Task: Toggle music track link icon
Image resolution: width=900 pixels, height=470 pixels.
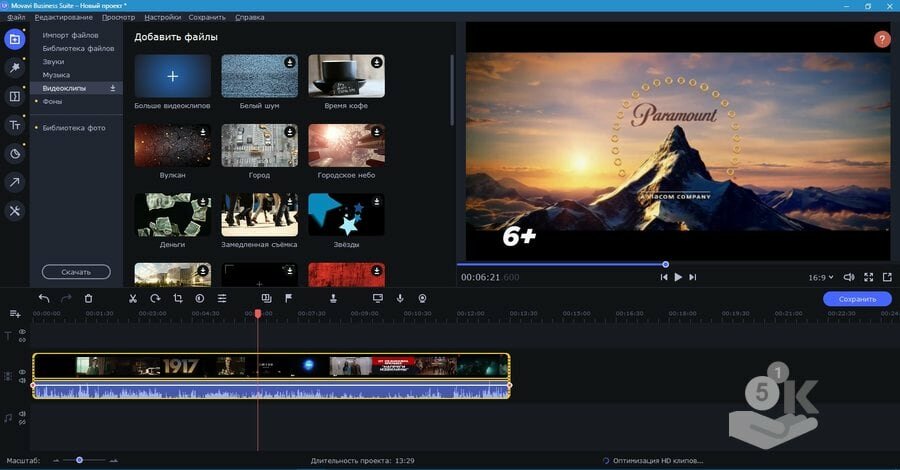Action: (22, 422)
